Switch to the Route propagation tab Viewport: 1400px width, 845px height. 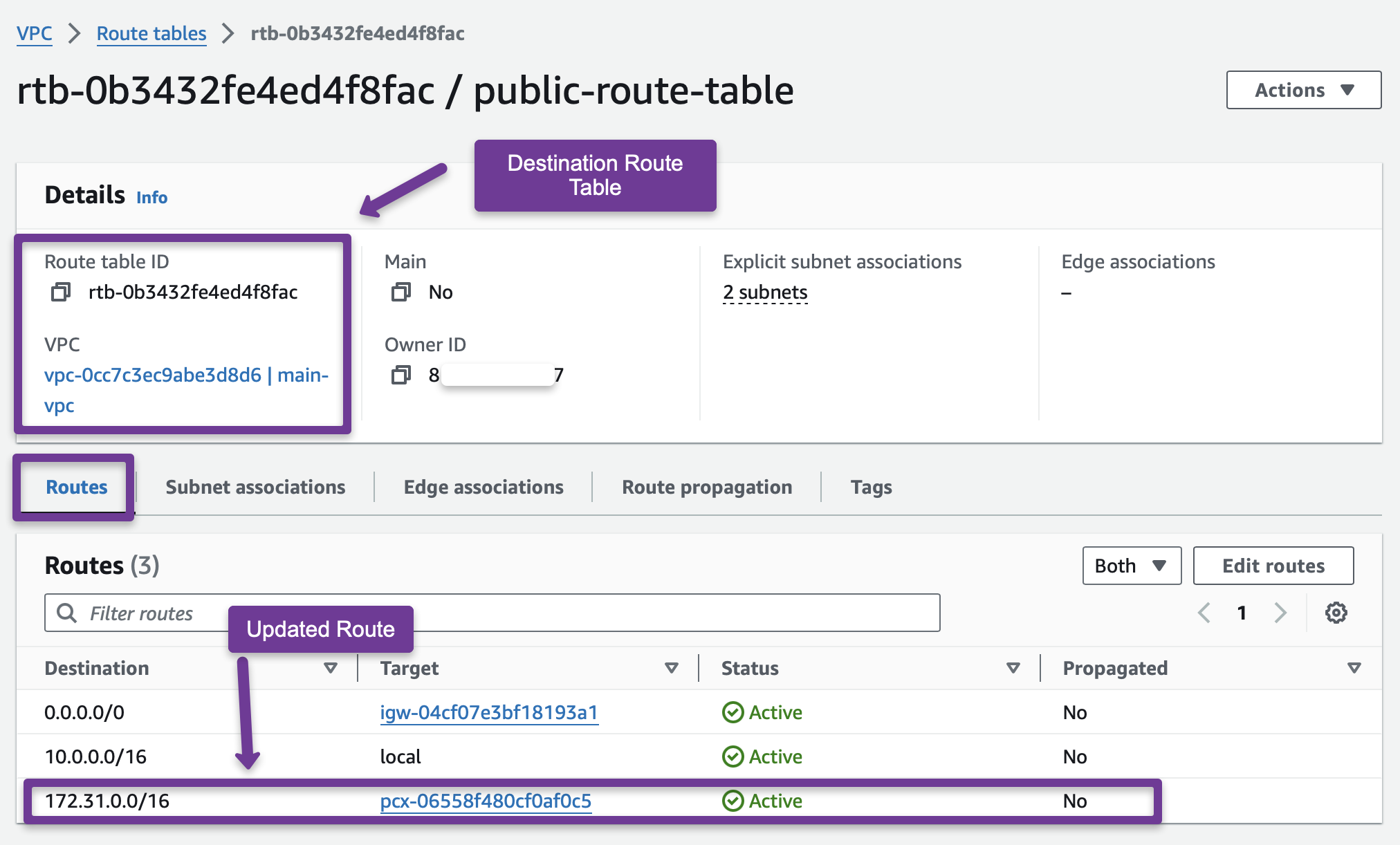706,487
